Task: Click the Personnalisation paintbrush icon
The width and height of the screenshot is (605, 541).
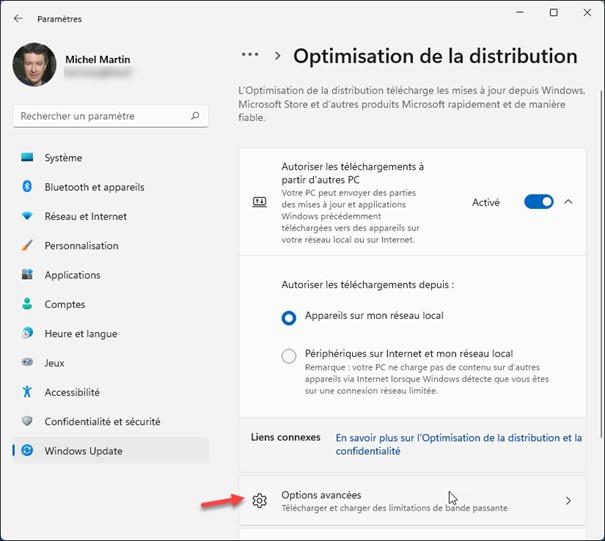Action: click(x=27, y=246)
